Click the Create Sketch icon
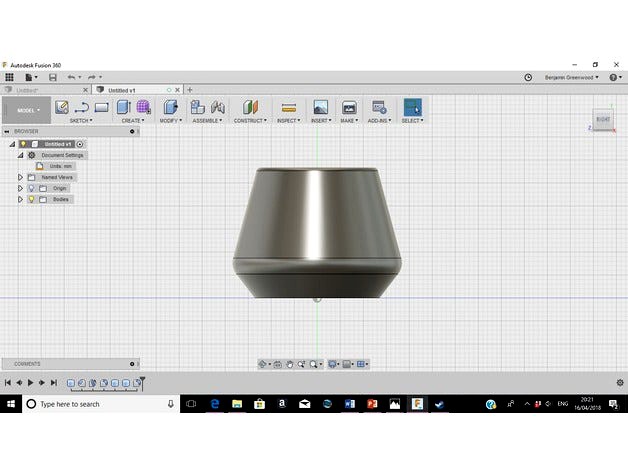The width and height of the screenshot is (628, 472). [62, 107]
